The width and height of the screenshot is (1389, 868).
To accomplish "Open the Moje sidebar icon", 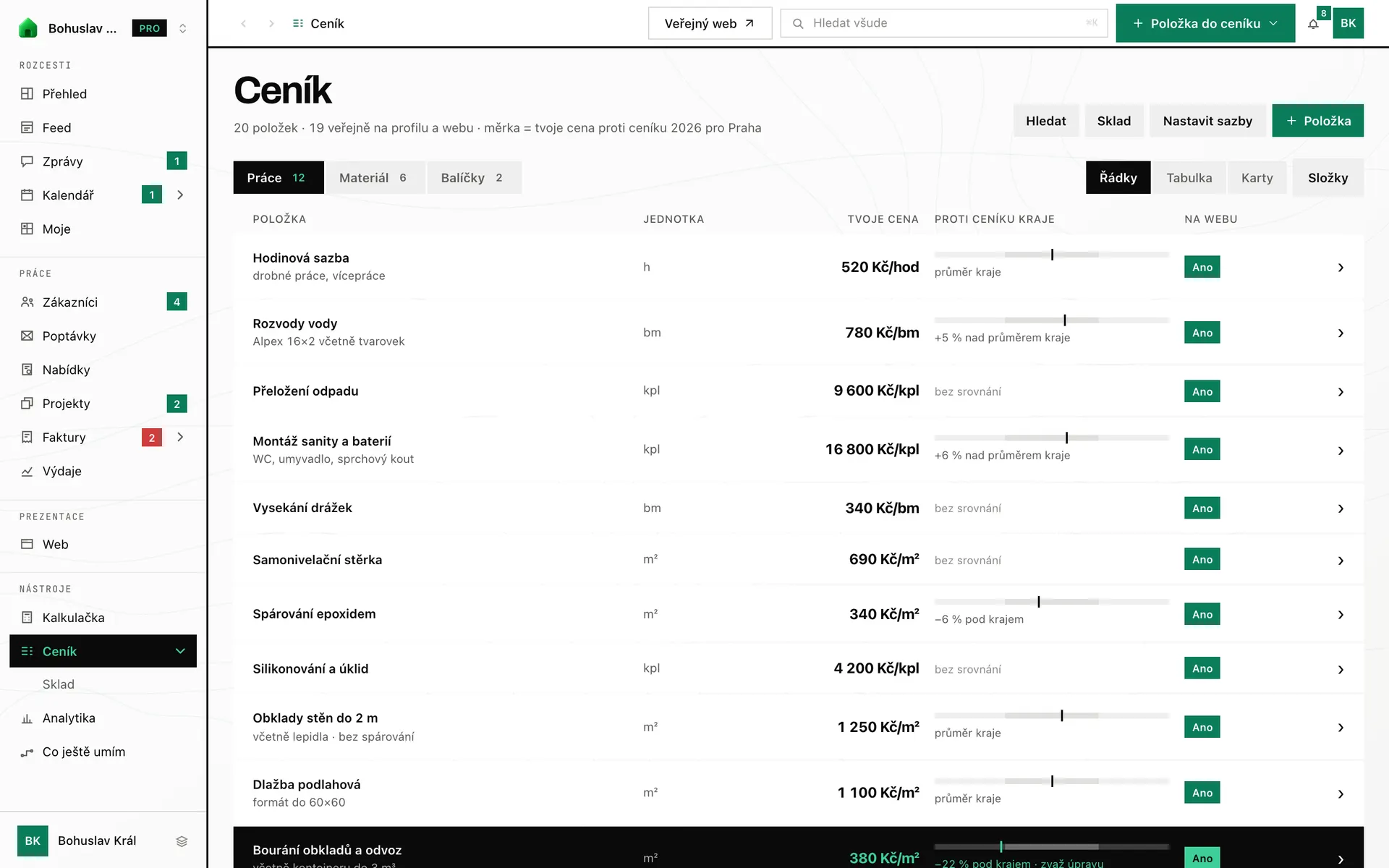I will 27,229.
